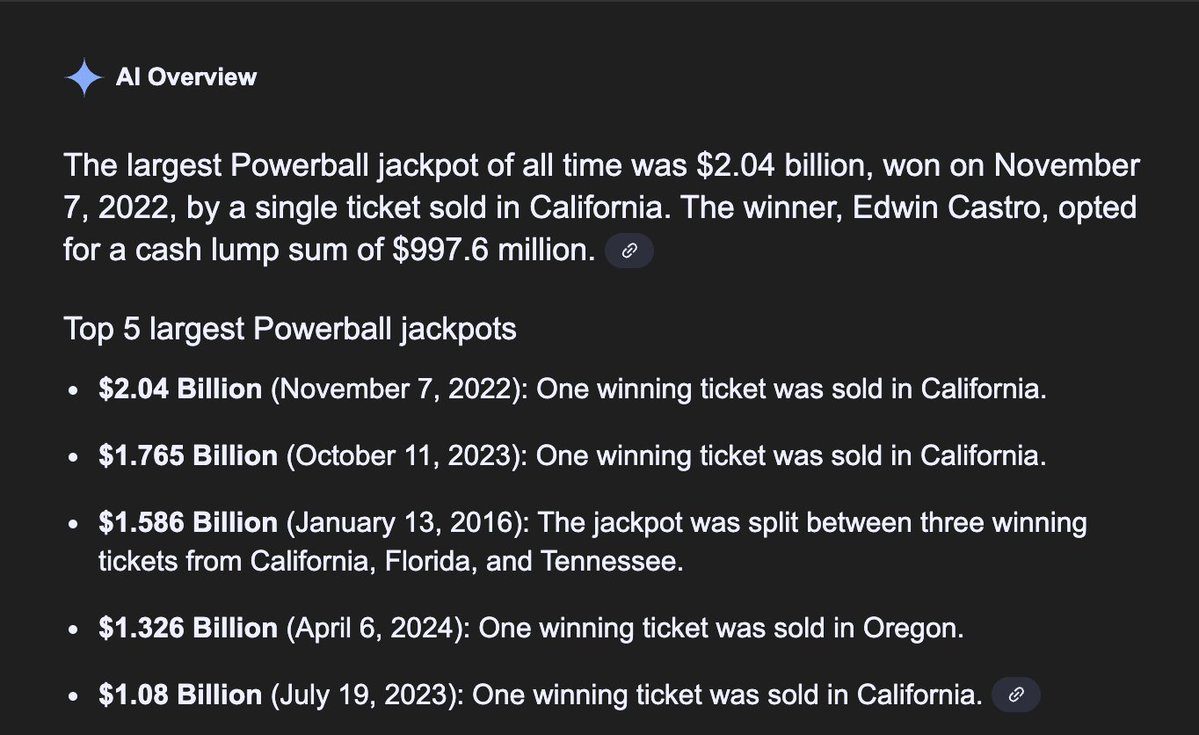Click the October 11, 2023 date text

403,457
